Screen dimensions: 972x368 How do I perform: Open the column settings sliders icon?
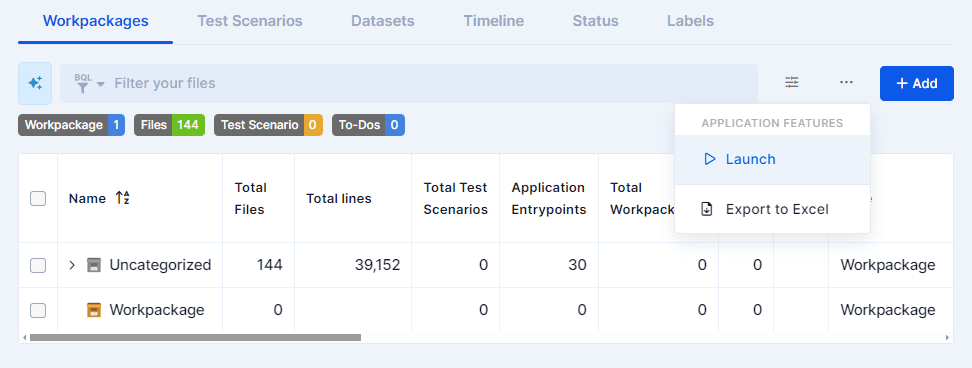point(792,82)
